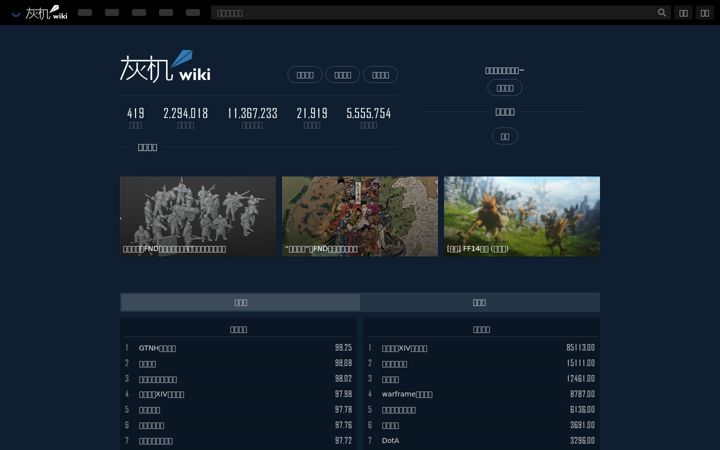Screen dimensions: 720x450
Task: Open the entry scoring 98.02
Action: (158, 379)
